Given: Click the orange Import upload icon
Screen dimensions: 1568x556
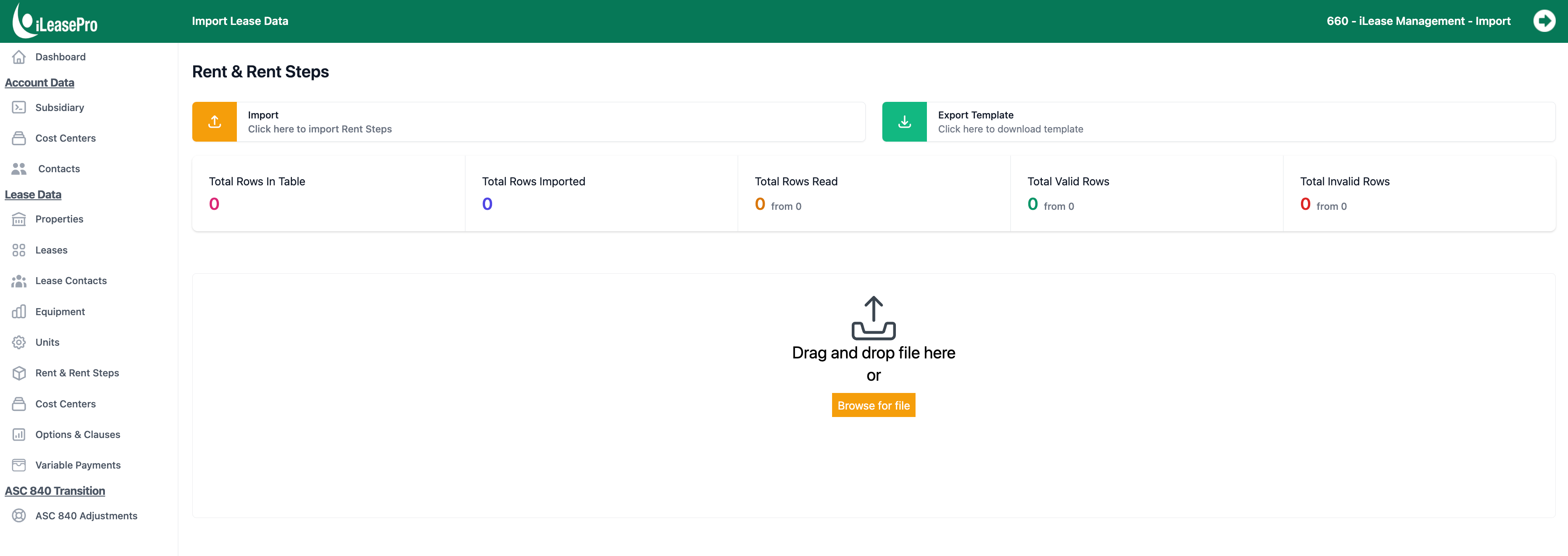Looking at the screenshot, I should pos(214,122).
